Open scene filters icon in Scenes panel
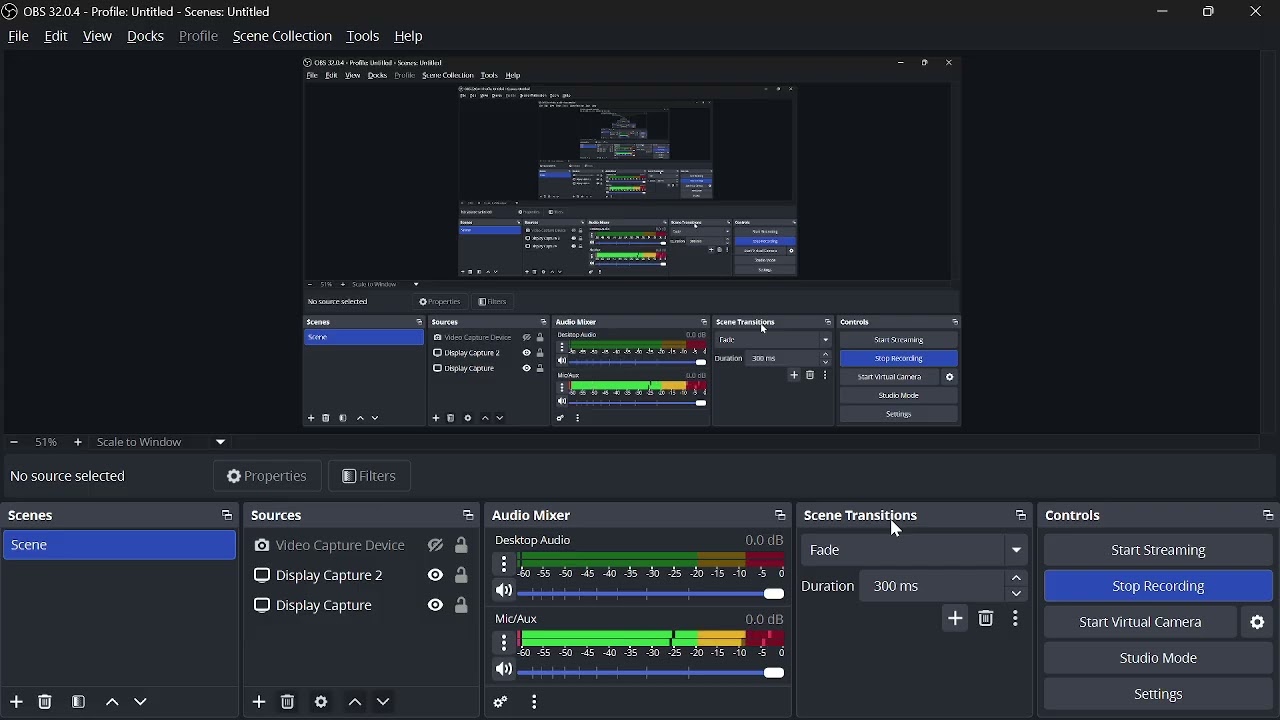This screenshot has width=1280, height=720. click(79, 703)
